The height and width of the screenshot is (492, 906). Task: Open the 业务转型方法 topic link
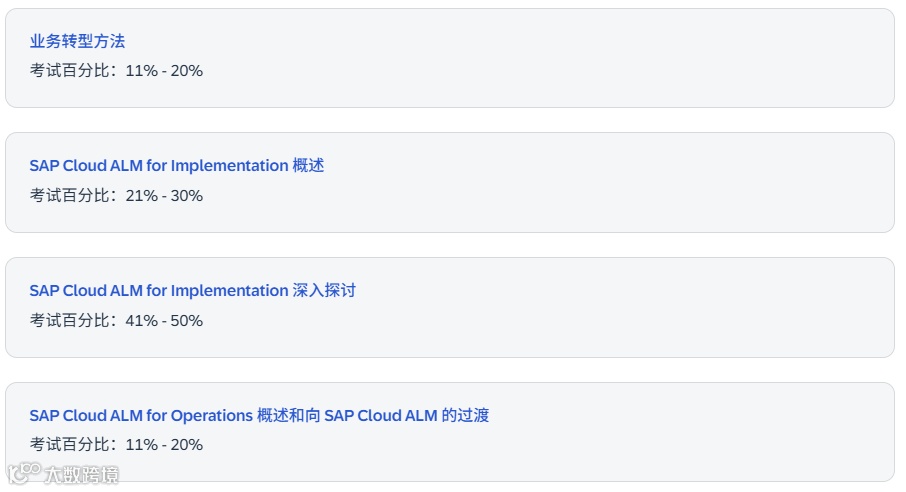[x=77, y=41]
